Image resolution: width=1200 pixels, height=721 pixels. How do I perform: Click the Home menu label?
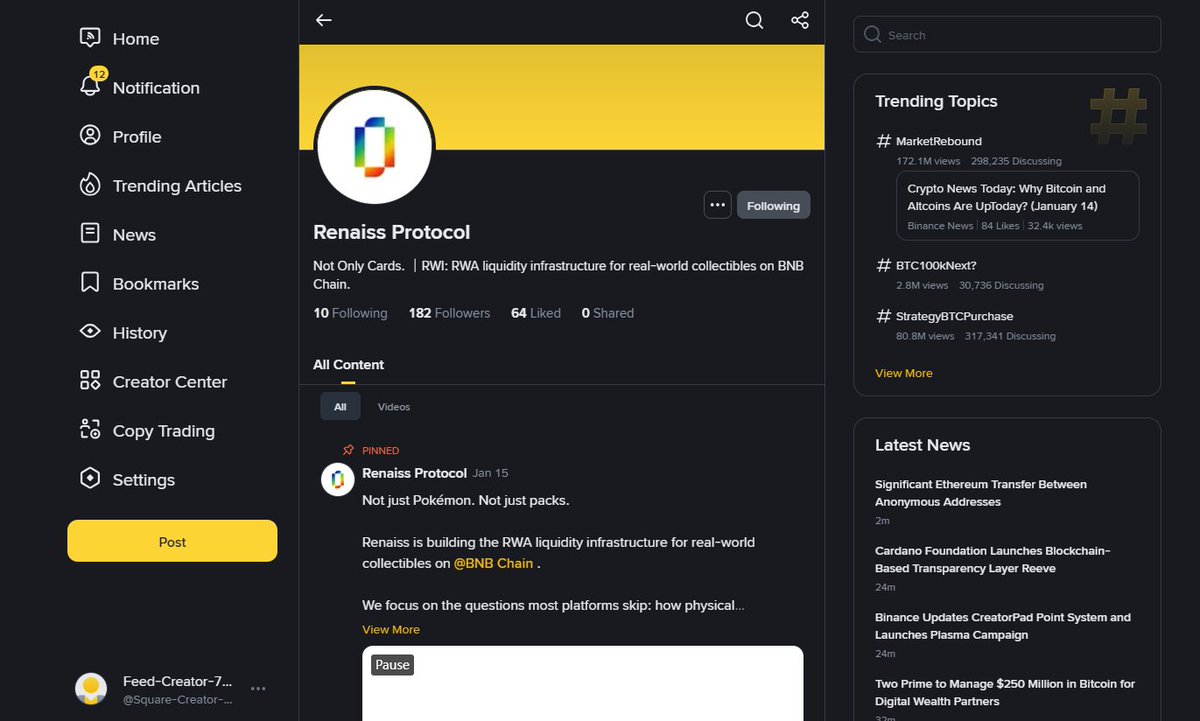[x=136, y=39]
